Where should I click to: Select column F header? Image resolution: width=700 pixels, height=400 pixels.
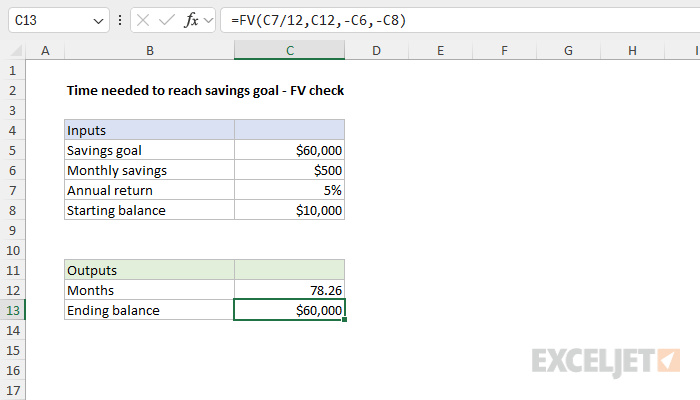point(504,50)
